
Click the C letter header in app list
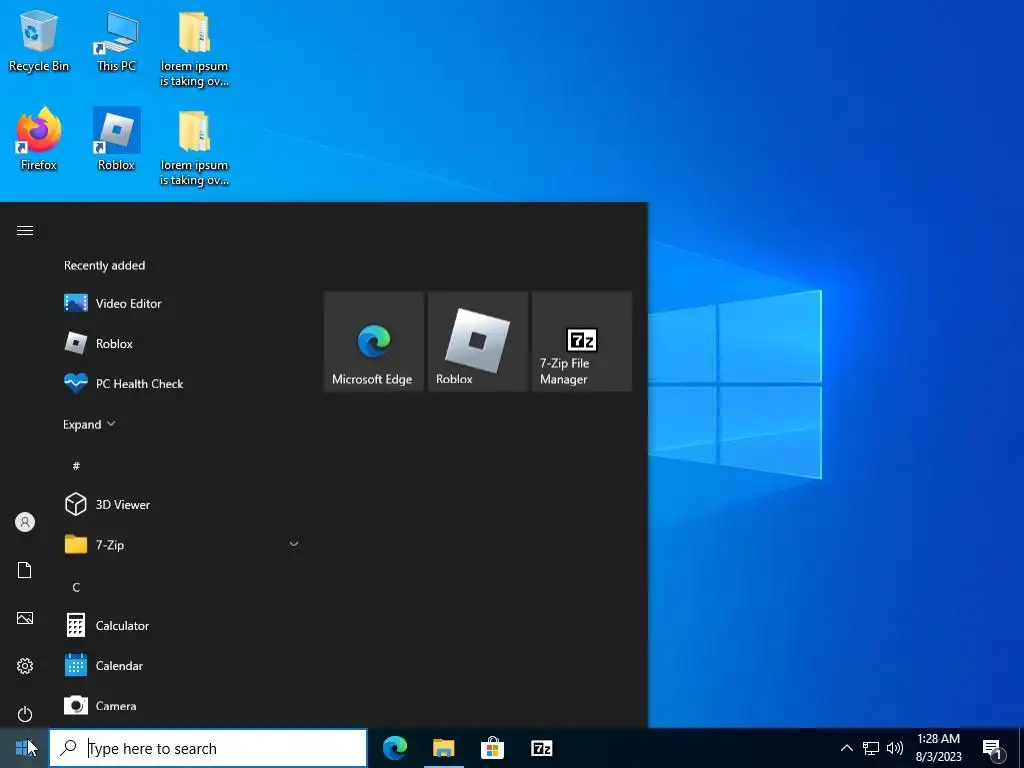76,587
